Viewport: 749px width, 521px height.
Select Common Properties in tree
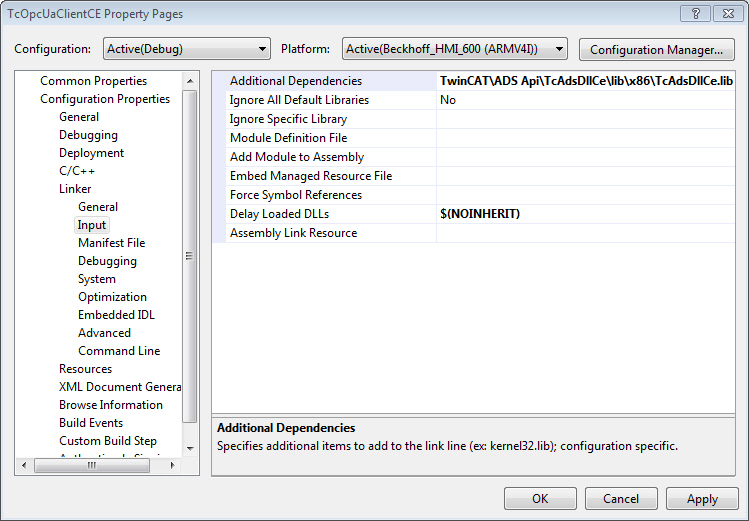[93, 81]
